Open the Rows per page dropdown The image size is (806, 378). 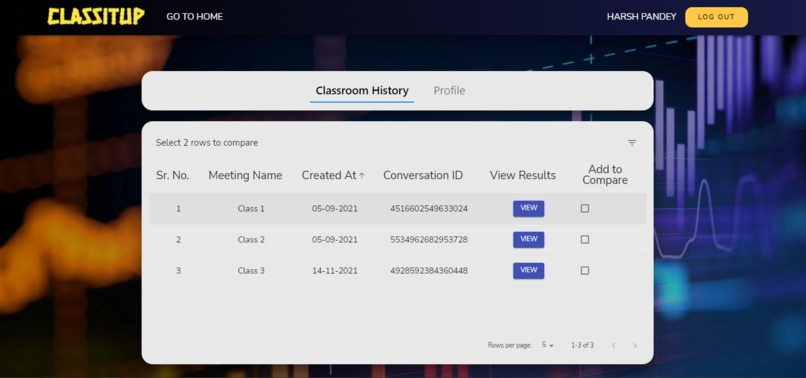click(547, 345)
